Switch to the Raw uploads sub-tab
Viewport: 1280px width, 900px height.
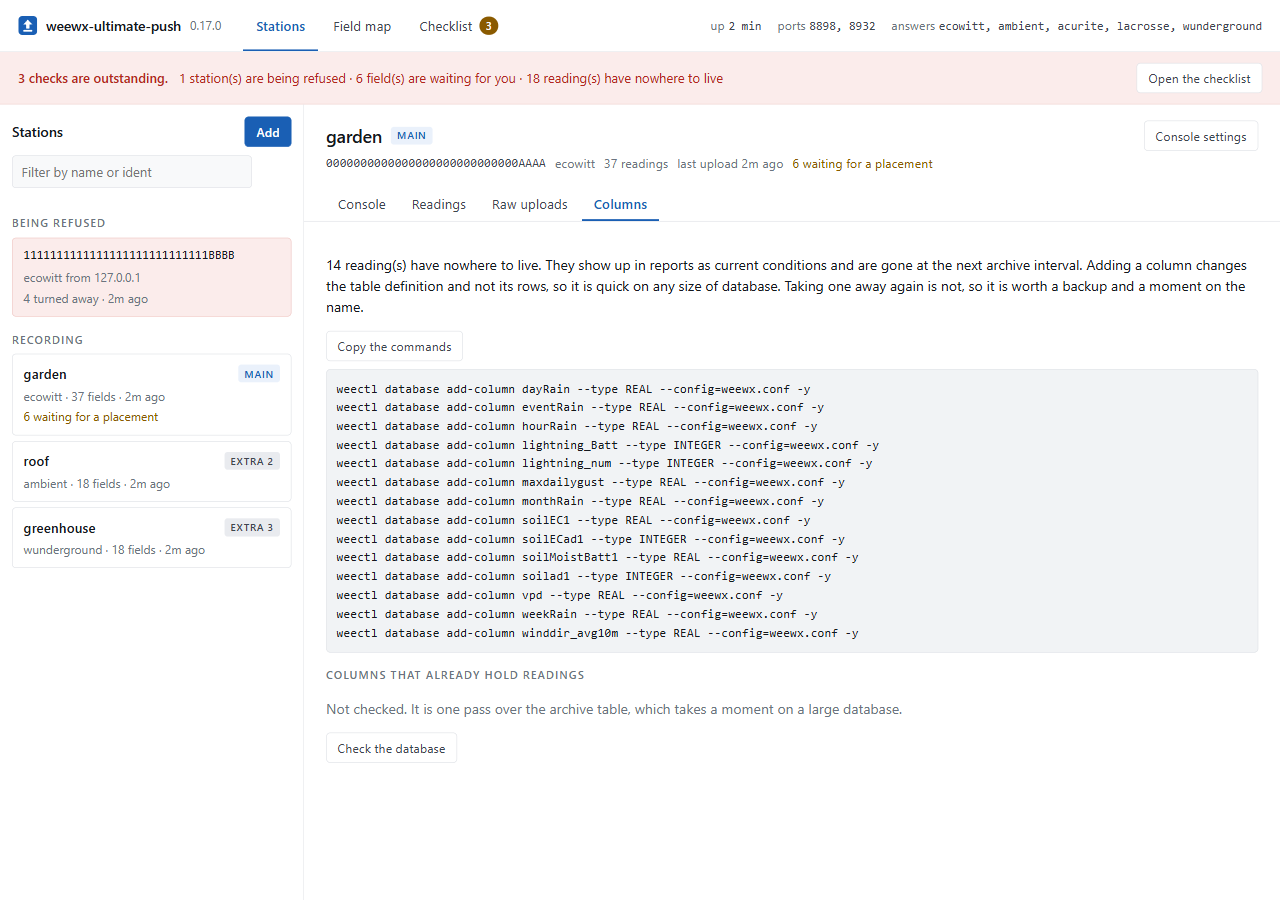click(530, 204)
